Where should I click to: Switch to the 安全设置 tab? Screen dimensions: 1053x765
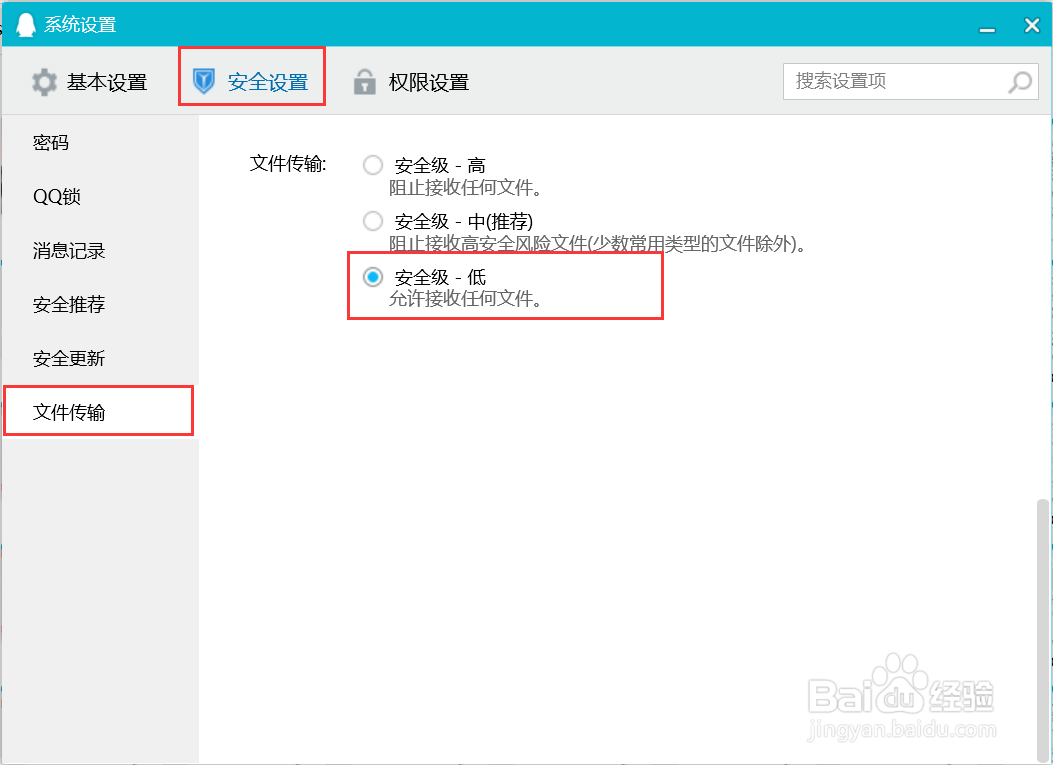tap(252, 82)
